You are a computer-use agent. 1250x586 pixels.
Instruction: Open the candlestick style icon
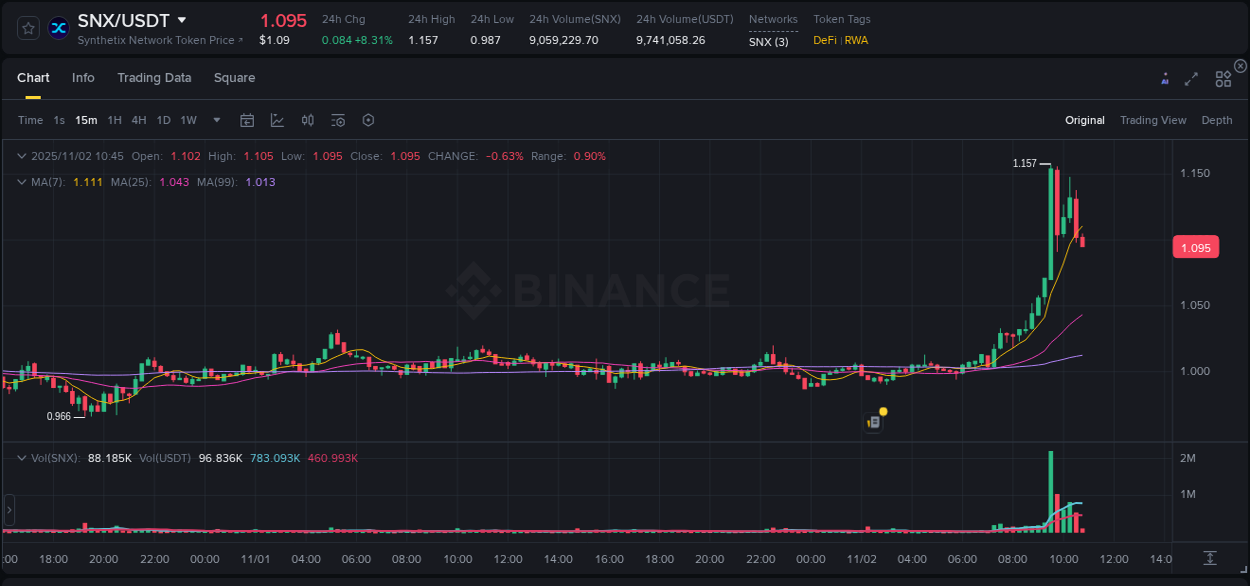click(307, 120)
